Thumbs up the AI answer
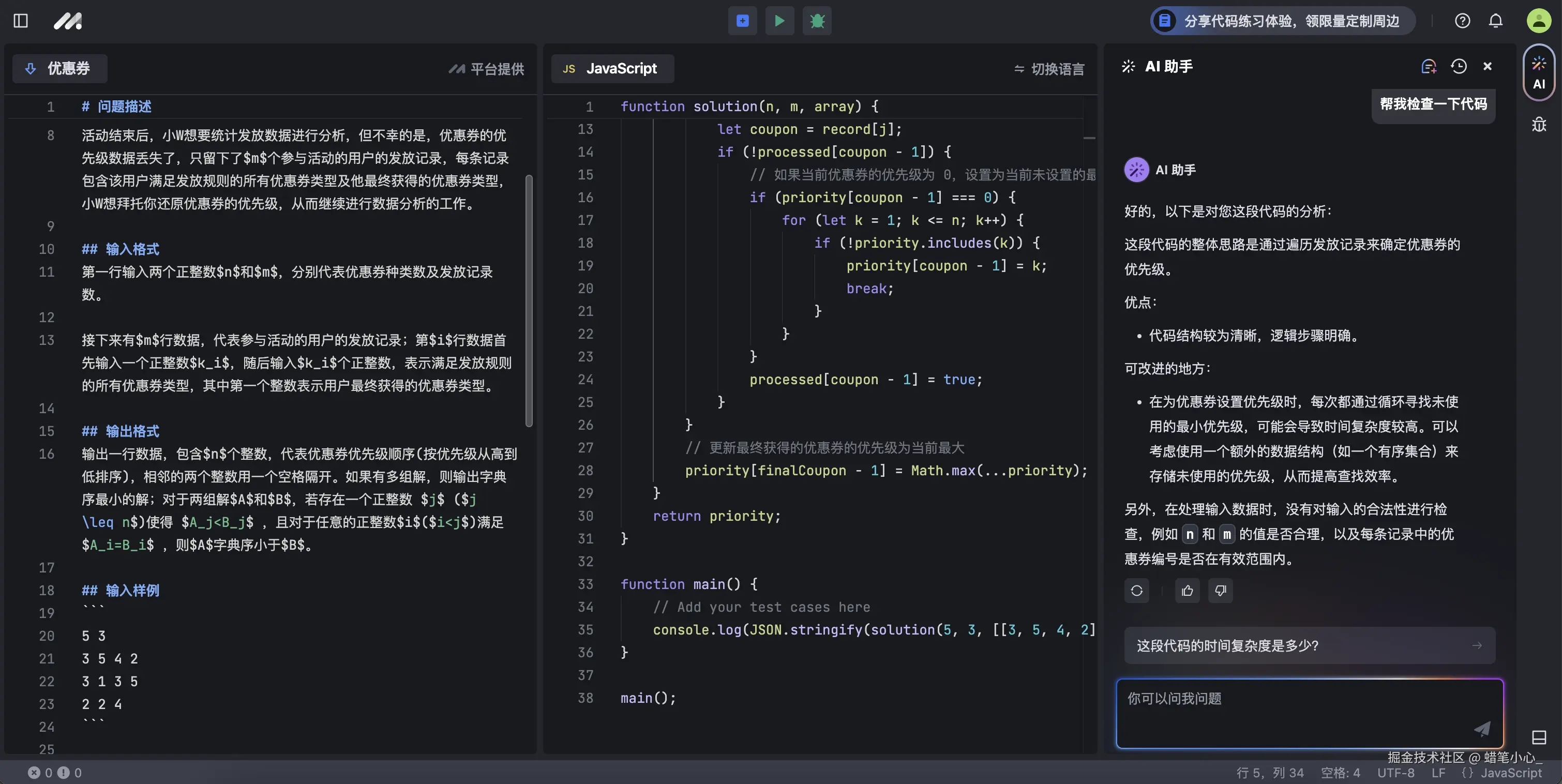 coord(1187,591)
